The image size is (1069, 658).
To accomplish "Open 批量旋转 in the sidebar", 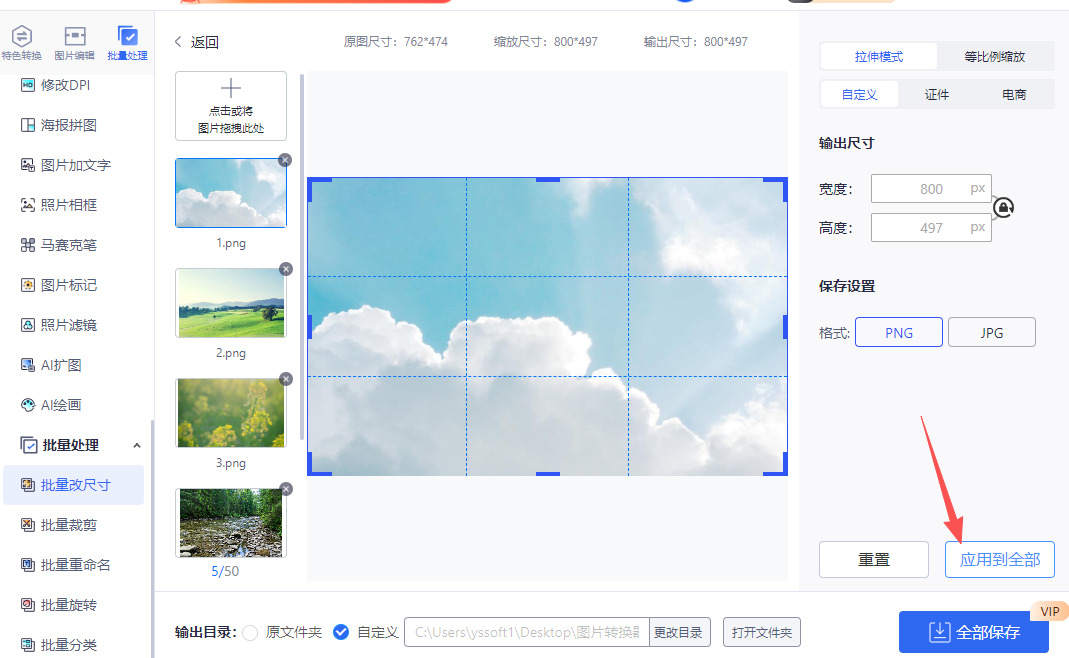I will pos(59,605).
